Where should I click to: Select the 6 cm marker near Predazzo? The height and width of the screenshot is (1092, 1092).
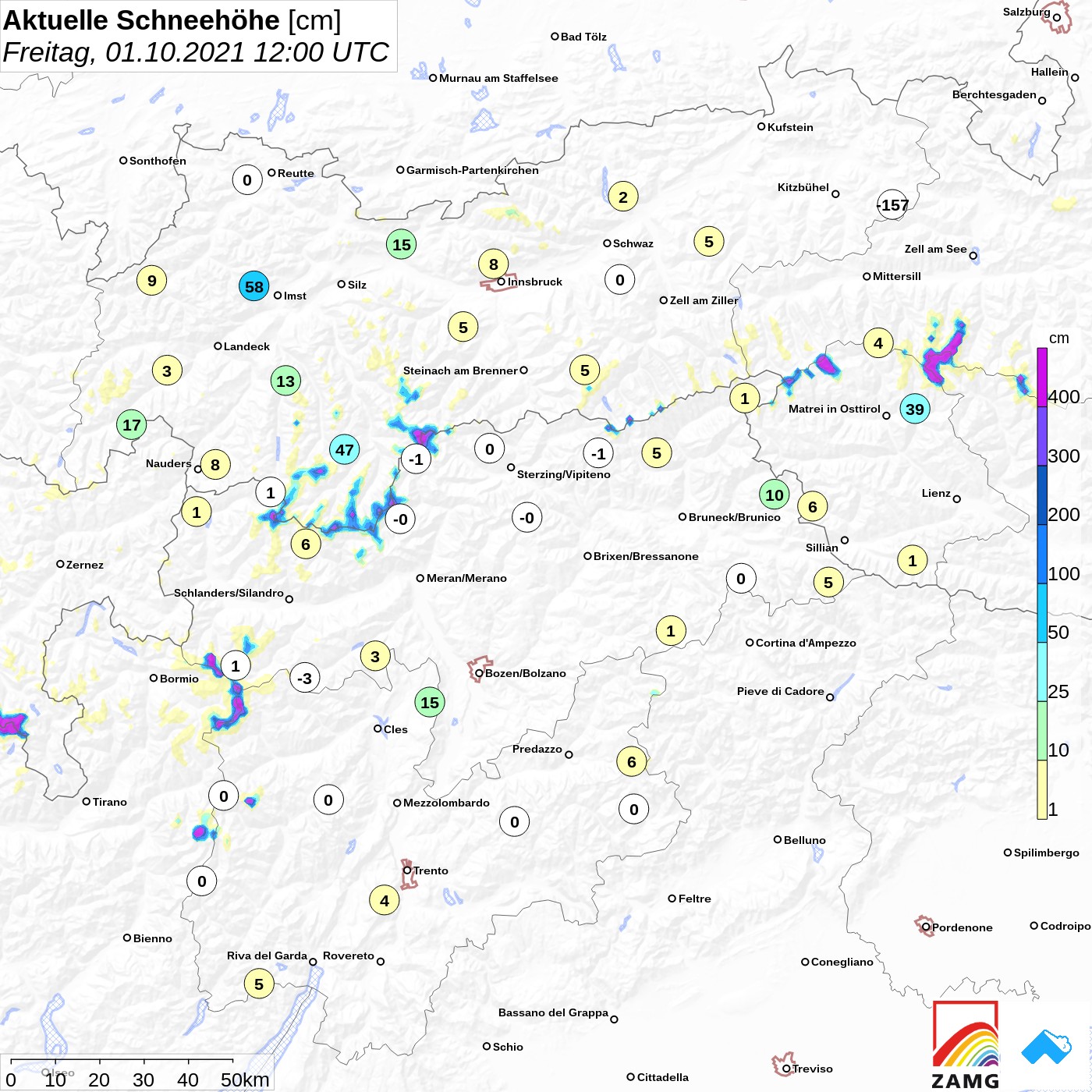(632, 761)
